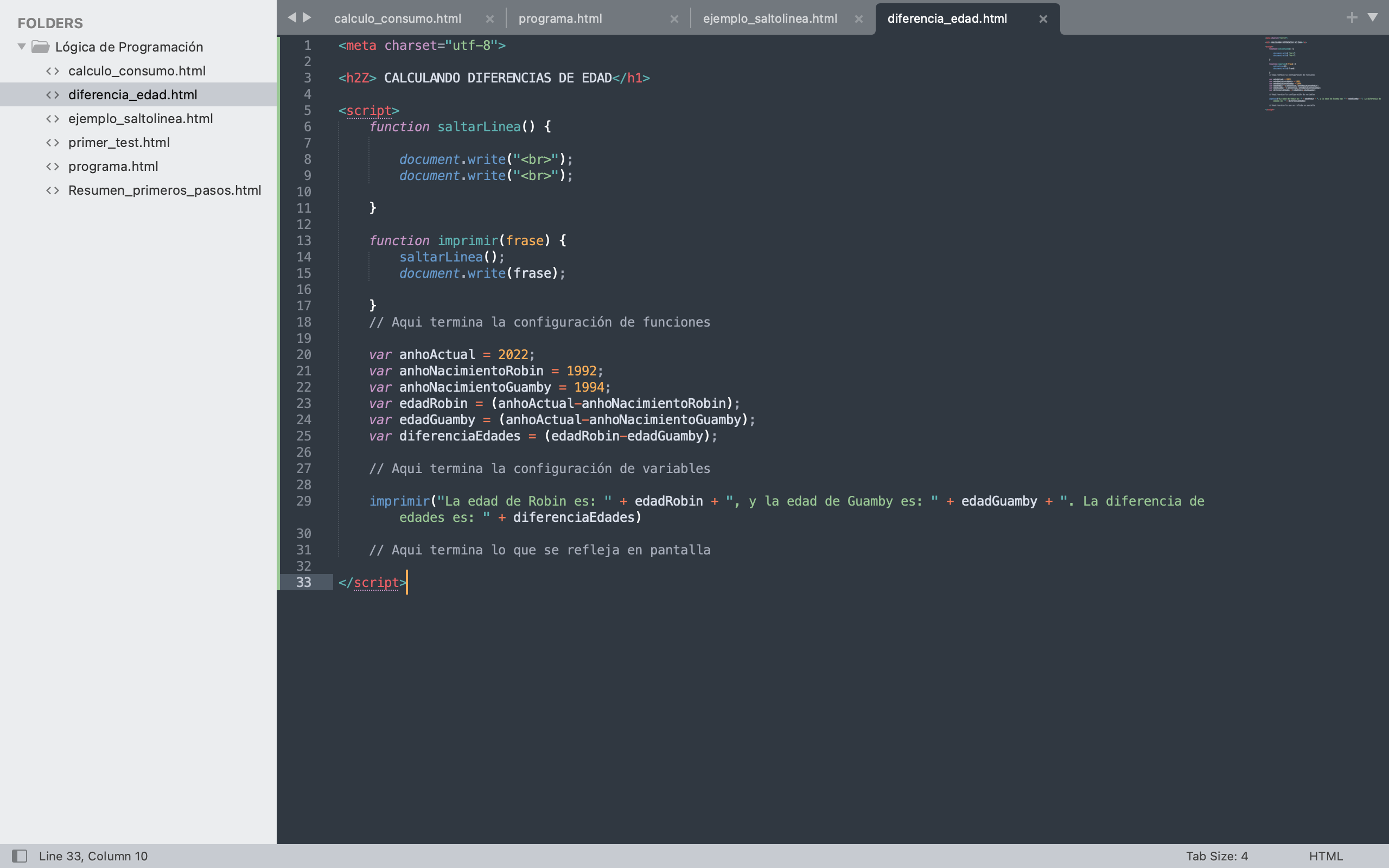Close the calculo_consumo.html tab
1389x868 pixels.
pyautogui.click(x=489, y=19)
